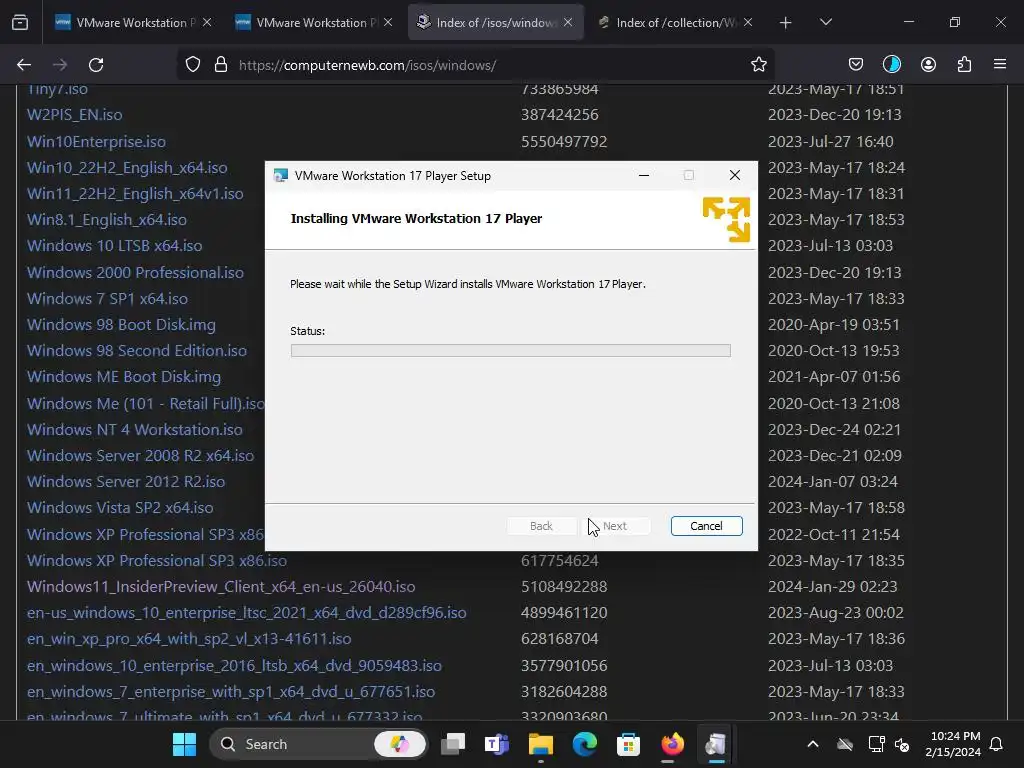
Task: Show hidden system tray icons
Action: coord(813,744)
